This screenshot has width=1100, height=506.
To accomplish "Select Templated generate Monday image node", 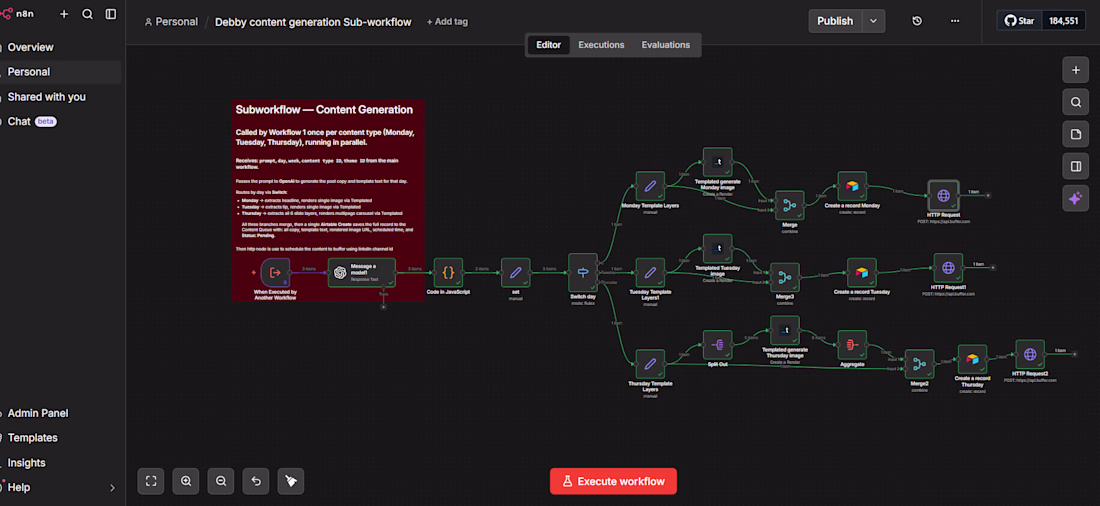I will coord(718,162).
